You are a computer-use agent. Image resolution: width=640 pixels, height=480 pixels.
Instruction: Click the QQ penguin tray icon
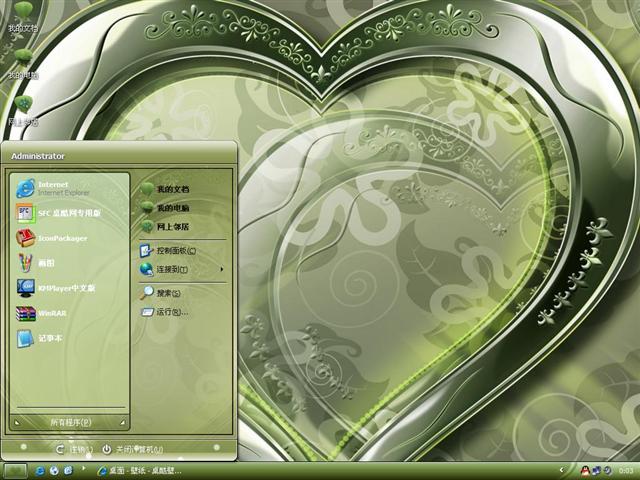(585, 470)
